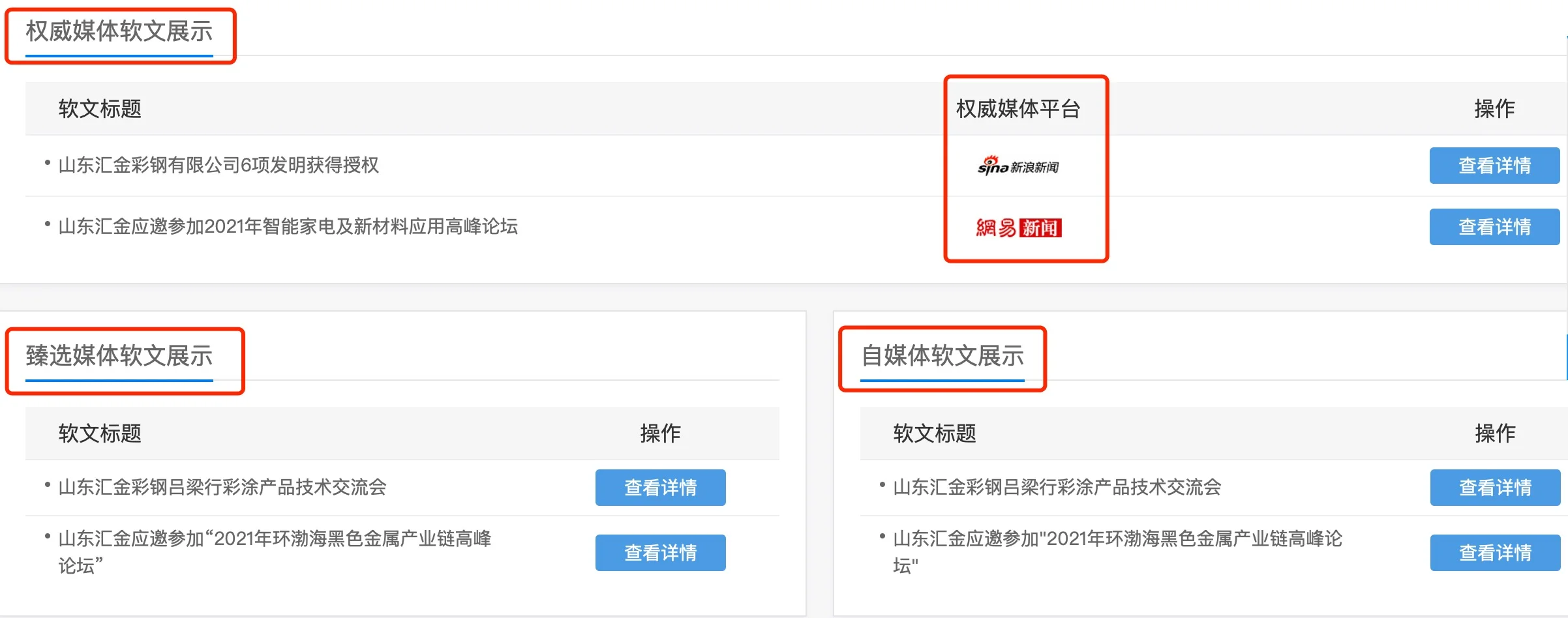Viewport: 1568px width, 618px height.
Task: Click 操作 header in 自媒体 table
Action: click(x=1495, y=433)
